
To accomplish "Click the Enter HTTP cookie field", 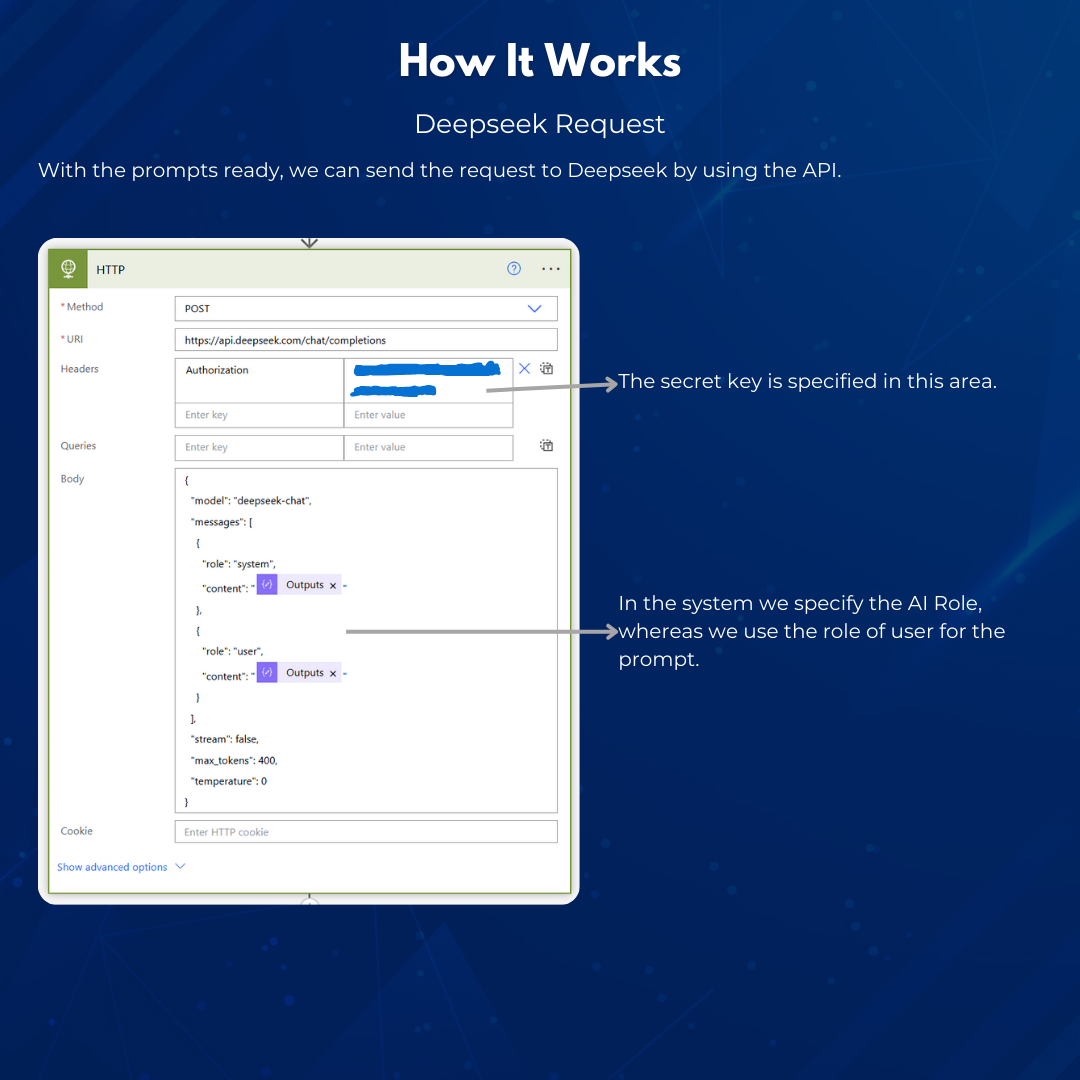I will coord(365,831).
